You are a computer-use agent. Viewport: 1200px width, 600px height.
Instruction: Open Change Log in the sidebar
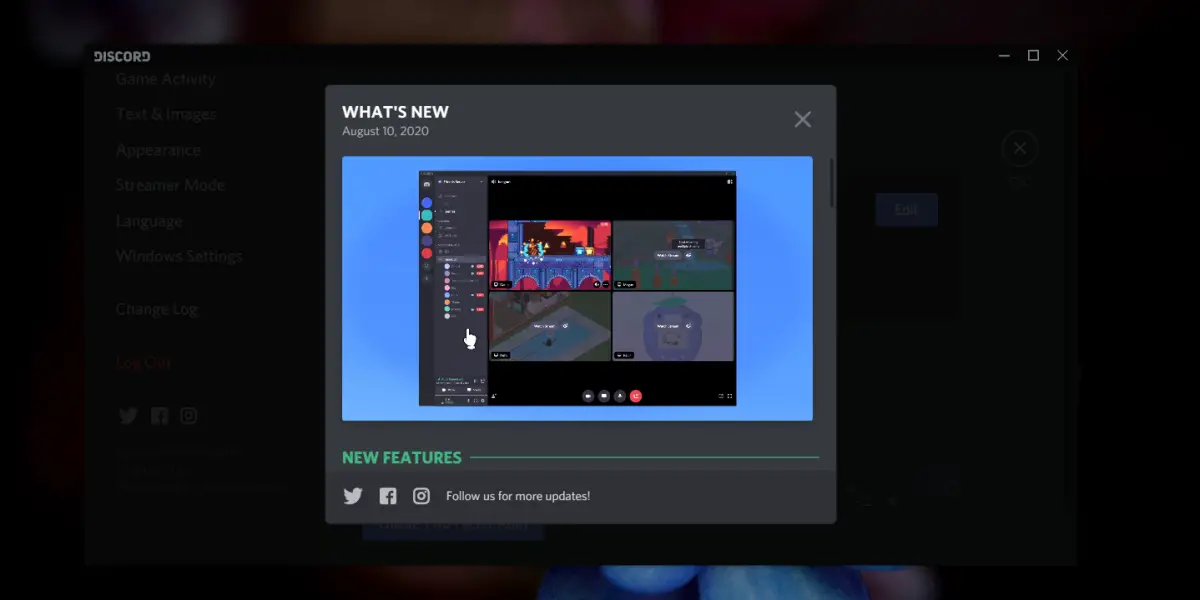point(156,309)
